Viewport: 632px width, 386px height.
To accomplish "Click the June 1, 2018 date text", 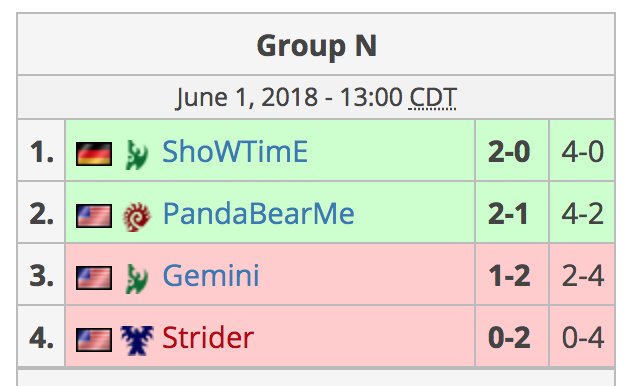I will click(x=247, y=98).
